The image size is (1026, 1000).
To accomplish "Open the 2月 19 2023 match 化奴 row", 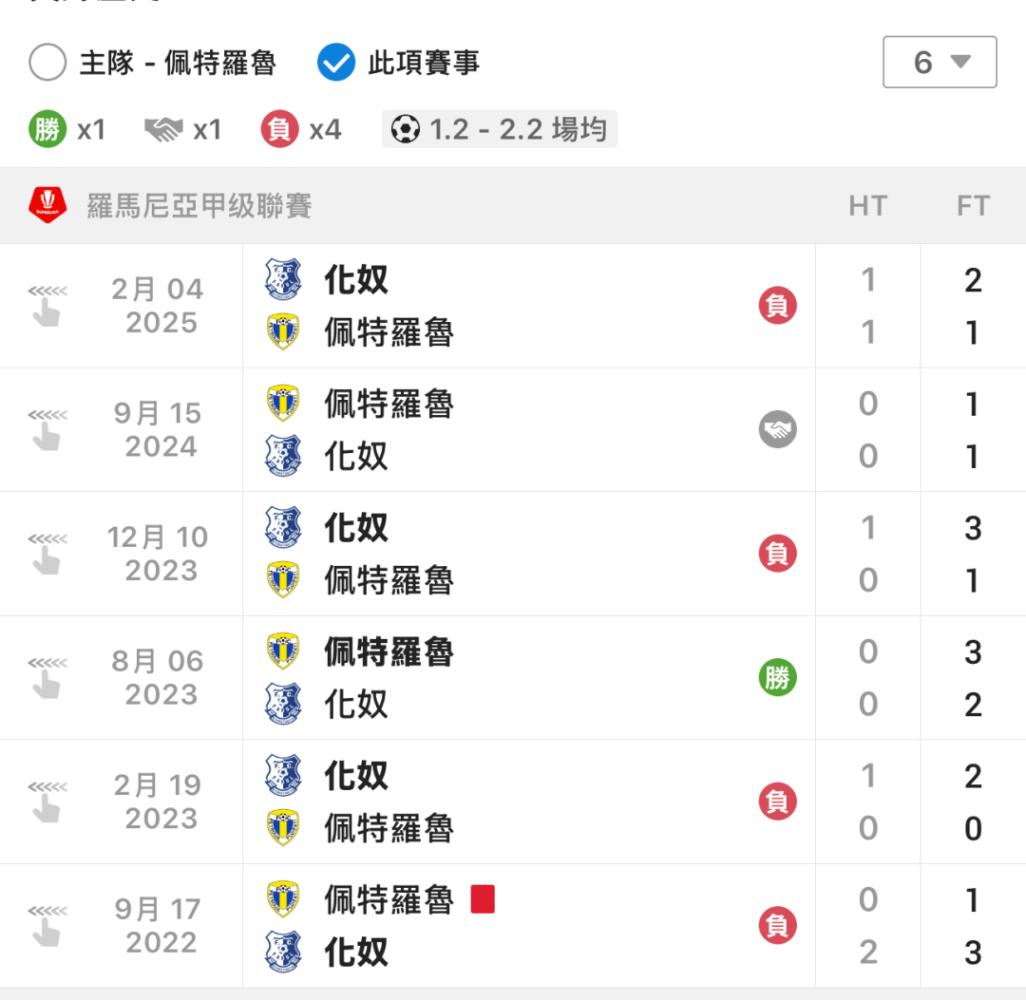I will tap(529, 776).
